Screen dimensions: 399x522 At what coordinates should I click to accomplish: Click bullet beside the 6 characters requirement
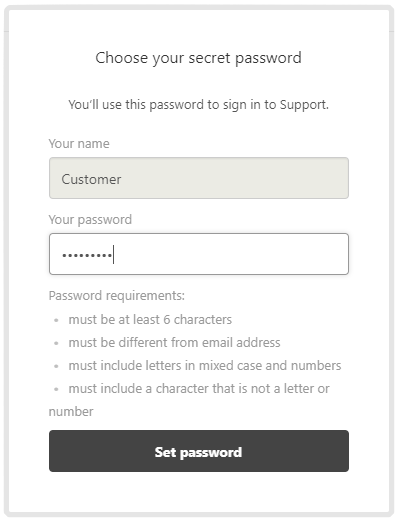tap(56, 320)
